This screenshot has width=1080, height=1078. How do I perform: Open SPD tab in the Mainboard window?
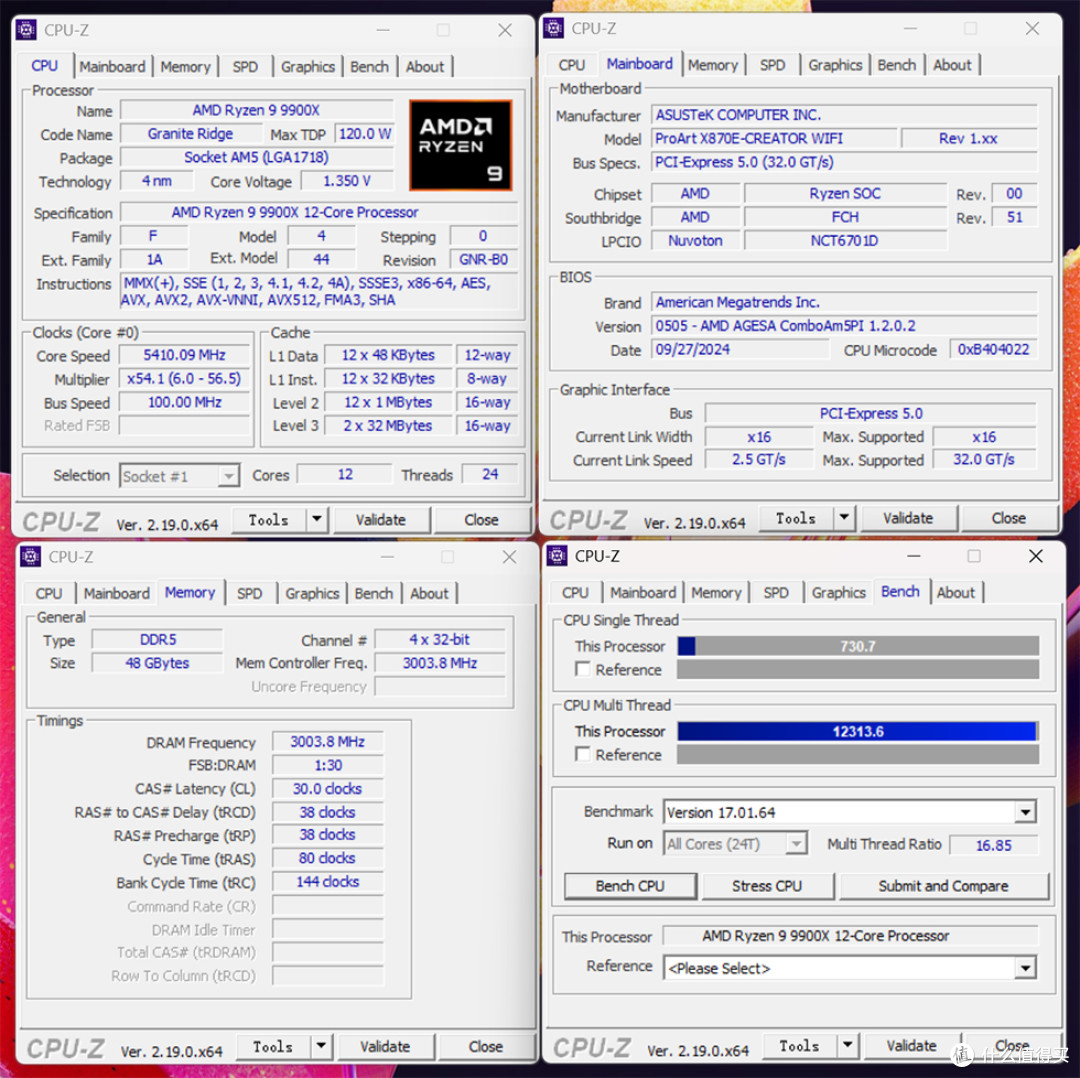point(772,65)
